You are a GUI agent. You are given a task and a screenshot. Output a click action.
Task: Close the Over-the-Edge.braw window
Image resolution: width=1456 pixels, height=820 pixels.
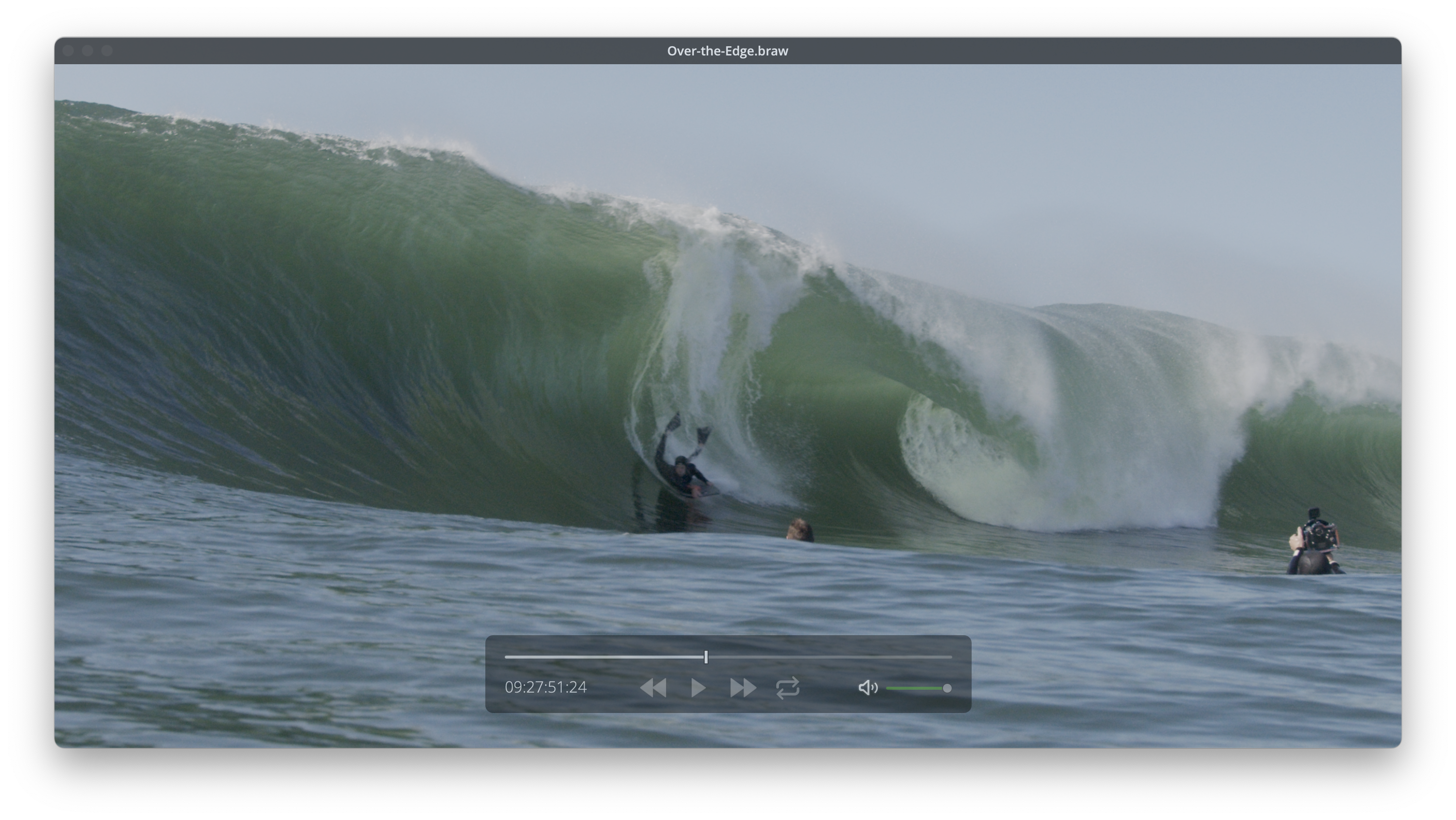coord(68,51)
